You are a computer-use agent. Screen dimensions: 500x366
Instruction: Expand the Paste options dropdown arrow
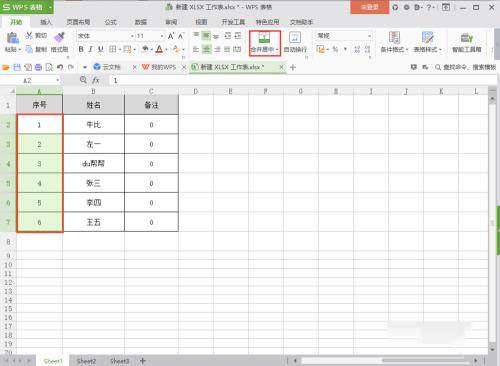coord(20,50)
